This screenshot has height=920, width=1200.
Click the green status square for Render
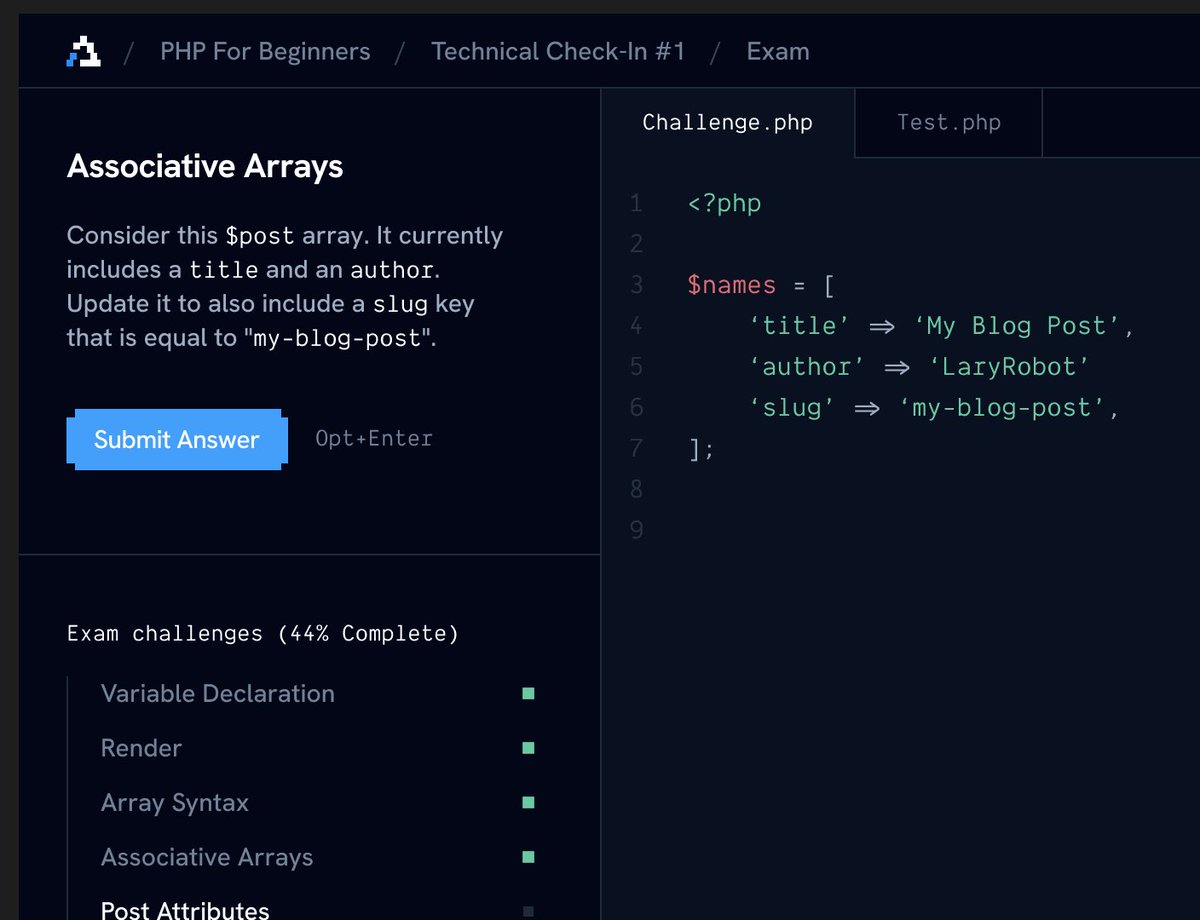pyautogui.click(x=528, y=748)
